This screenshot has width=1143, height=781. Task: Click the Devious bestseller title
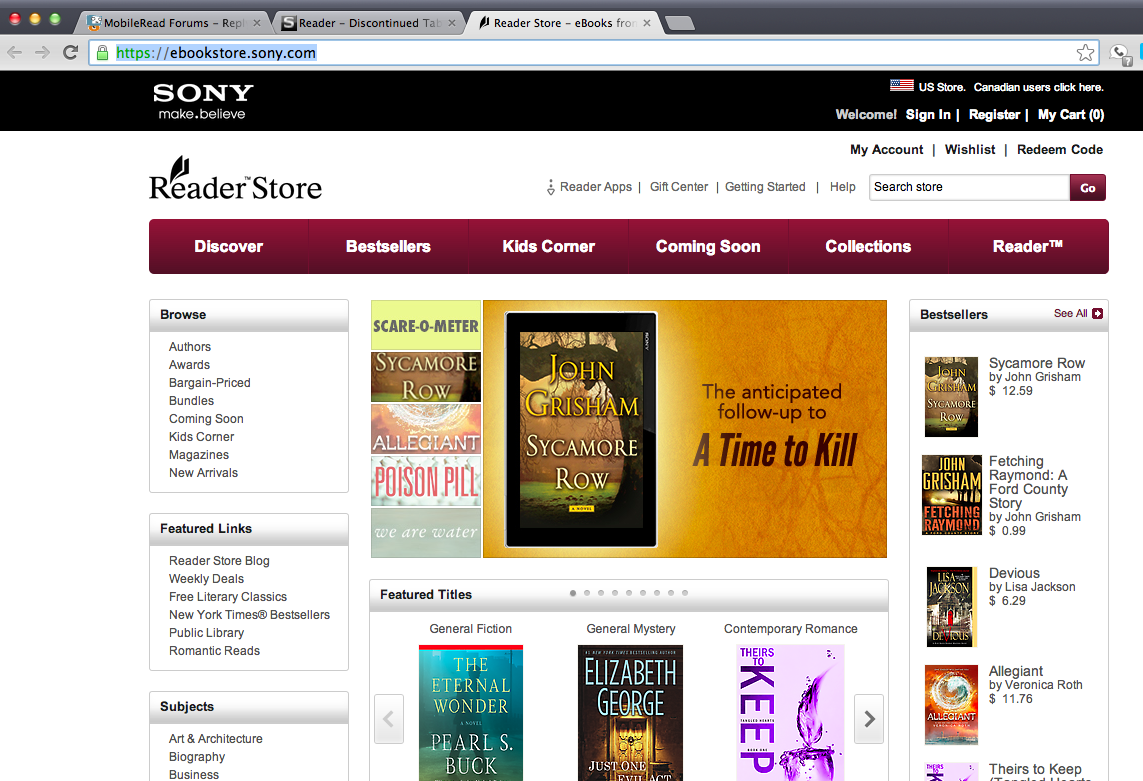pyautogui.click(x=1014, y=573)
